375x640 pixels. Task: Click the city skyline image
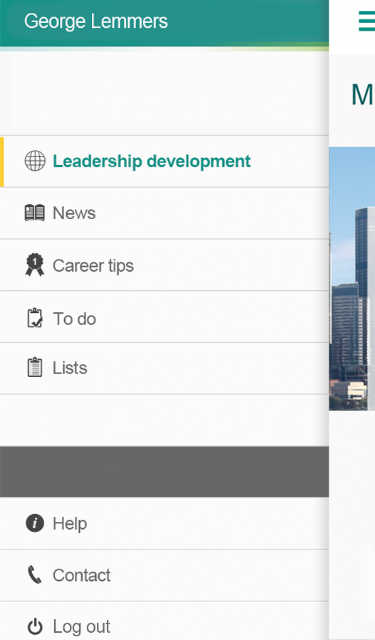(x=352, y=278)
